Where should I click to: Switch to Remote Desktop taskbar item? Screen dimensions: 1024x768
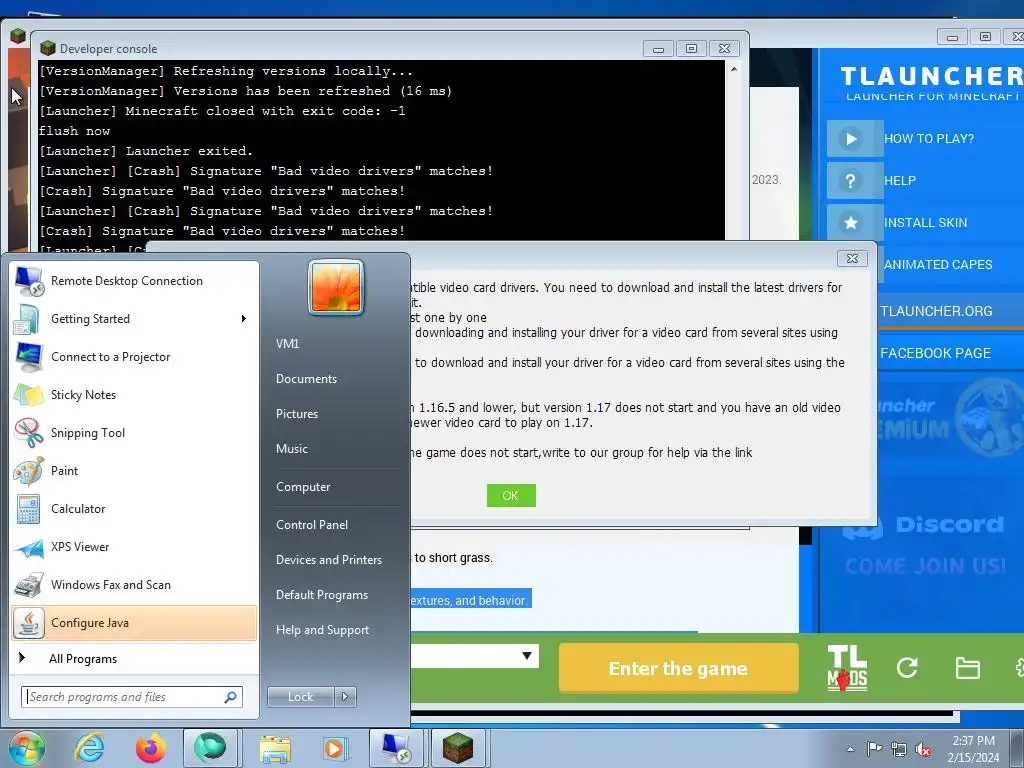tap(396, 748)
